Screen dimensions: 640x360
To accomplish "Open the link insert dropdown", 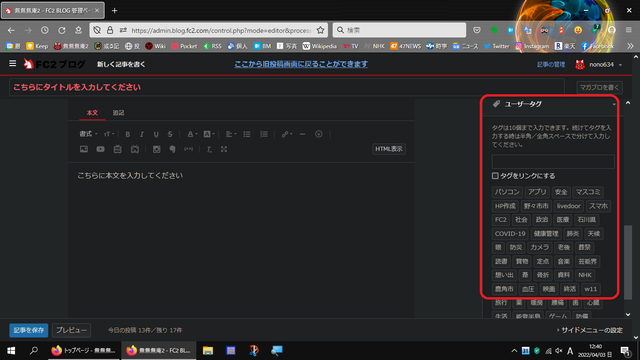I will pos(287,134).
